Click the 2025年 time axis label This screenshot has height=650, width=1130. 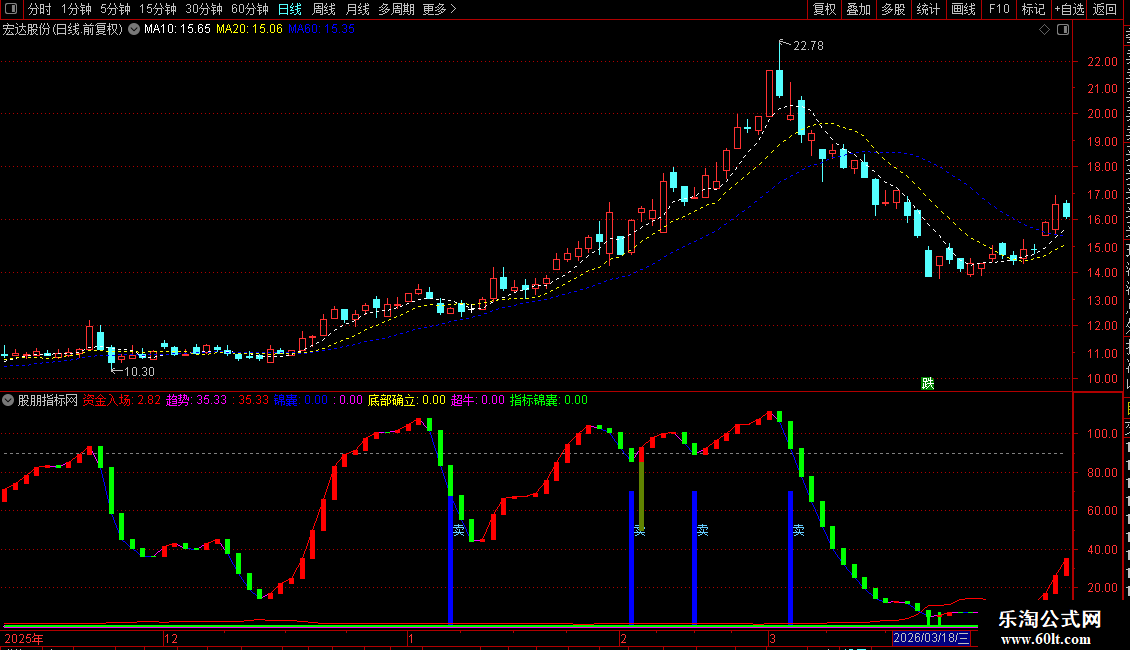click(24, 638)
